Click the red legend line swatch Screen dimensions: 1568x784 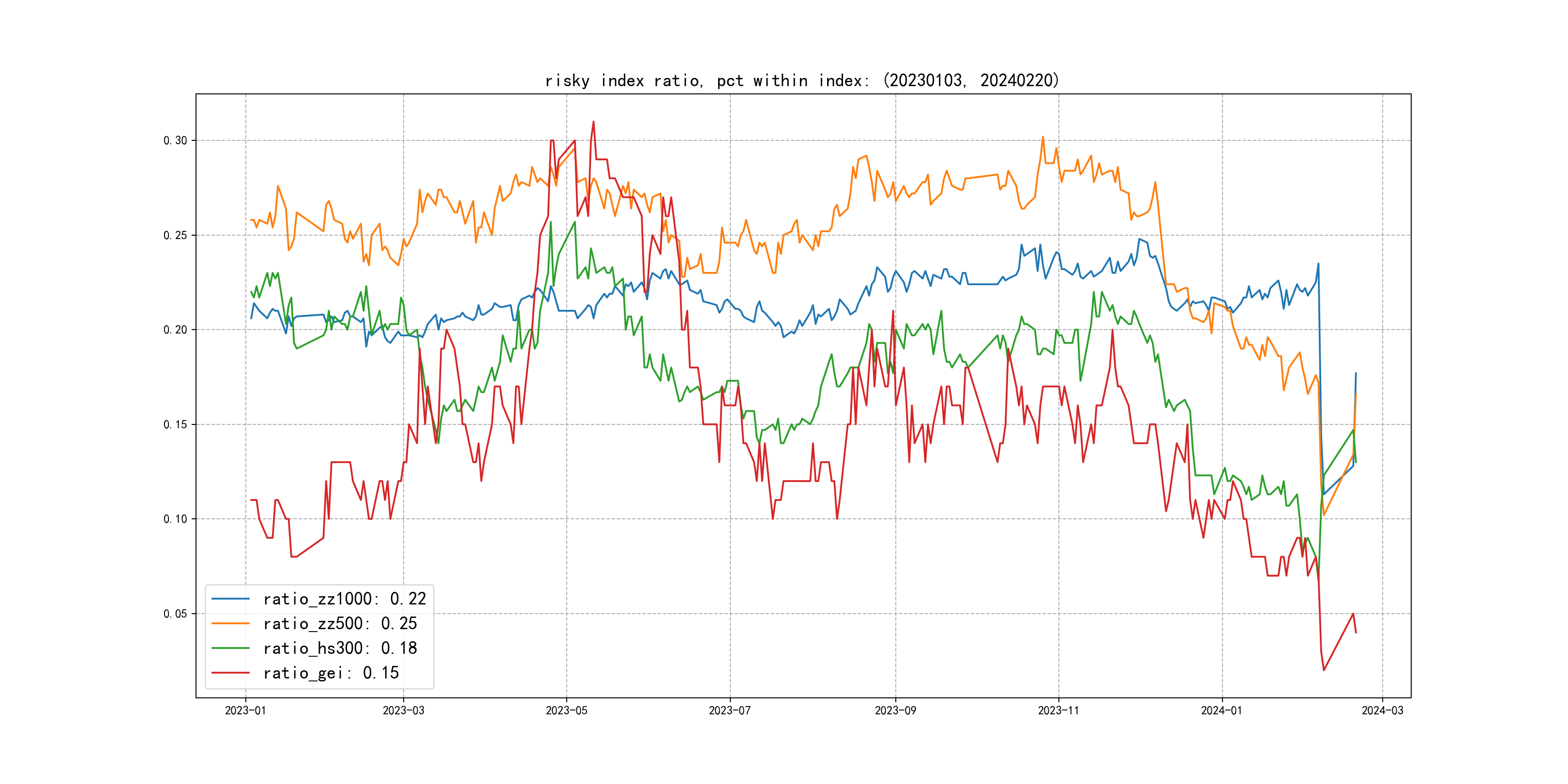pos(230,673)
